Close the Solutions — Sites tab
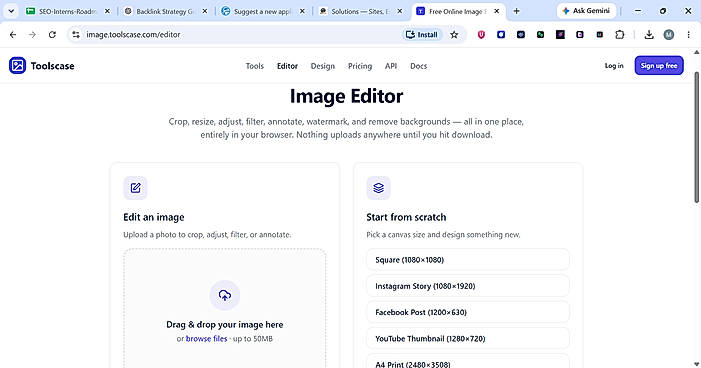This screenshot has height=368, width=701. [400, 11]
